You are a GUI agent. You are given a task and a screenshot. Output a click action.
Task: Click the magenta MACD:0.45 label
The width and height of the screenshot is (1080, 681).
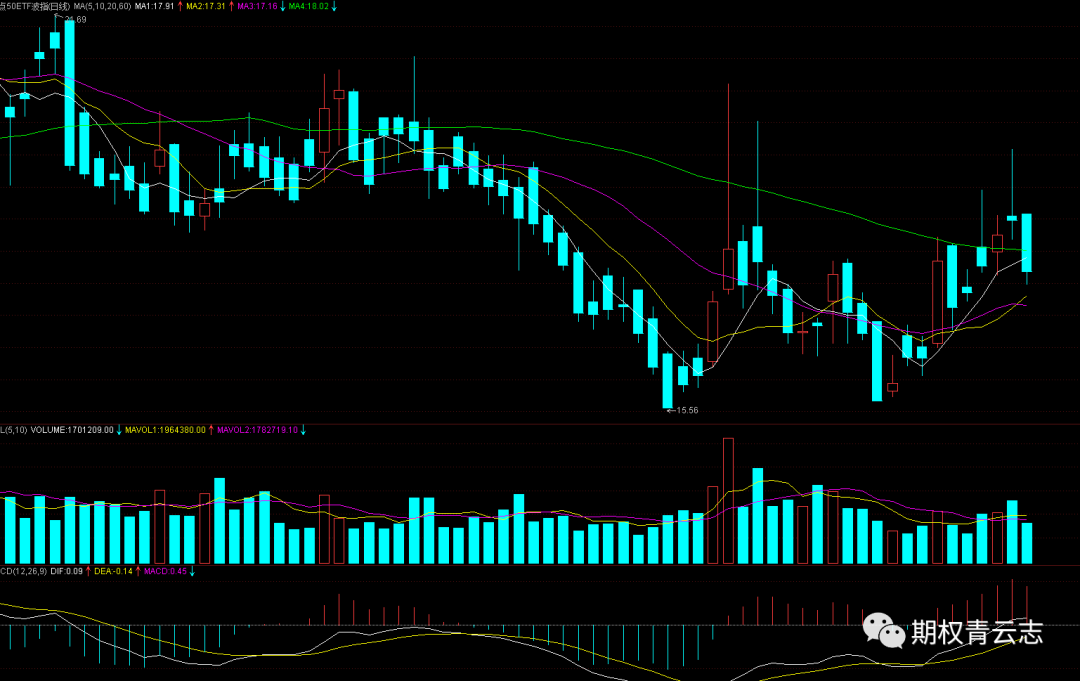[x=165, y=572]
